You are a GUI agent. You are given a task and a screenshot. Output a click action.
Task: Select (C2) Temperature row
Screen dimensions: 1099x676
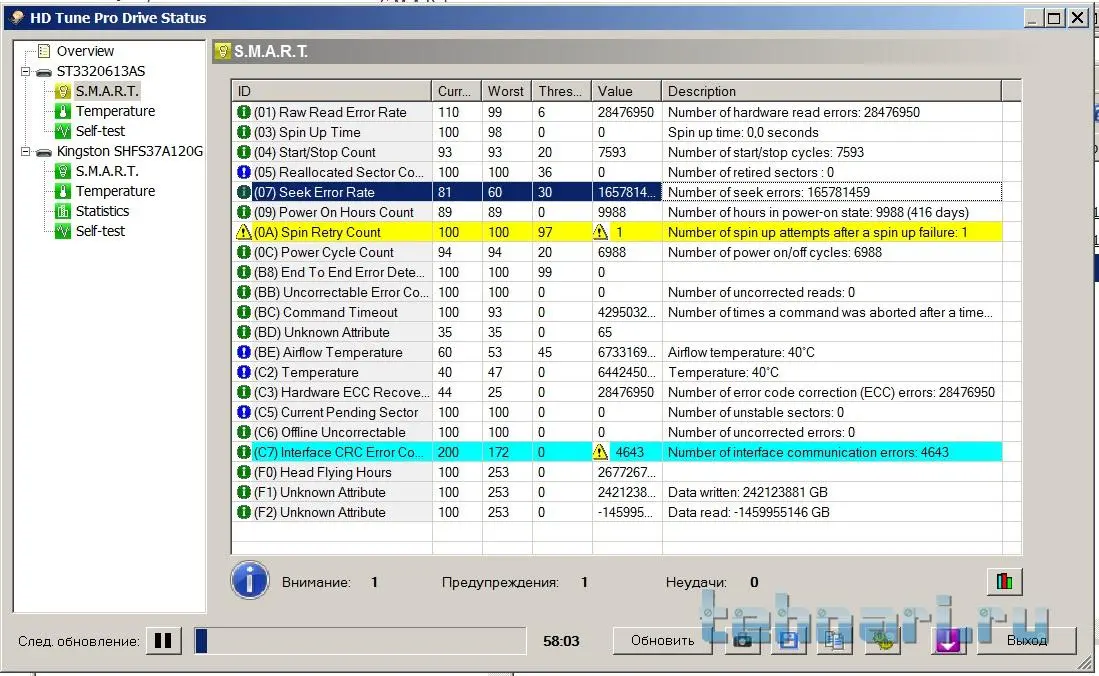tap(617, 372)
